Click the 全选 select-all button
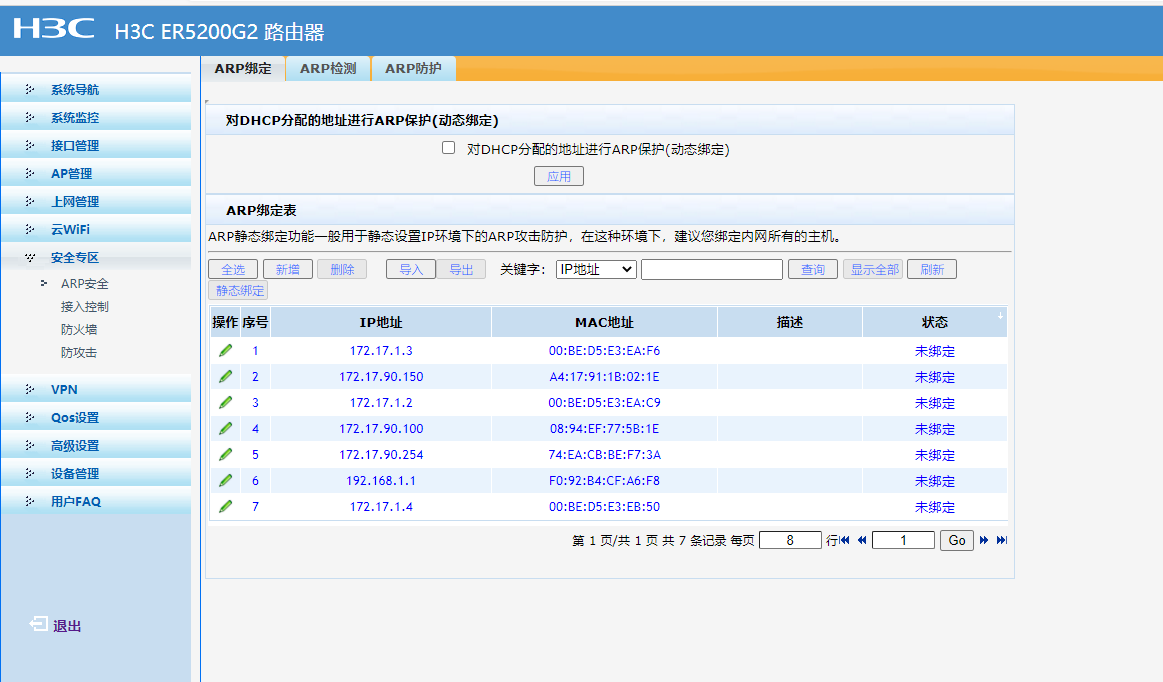Screen dimensions: 1163x682 [233, 269]
